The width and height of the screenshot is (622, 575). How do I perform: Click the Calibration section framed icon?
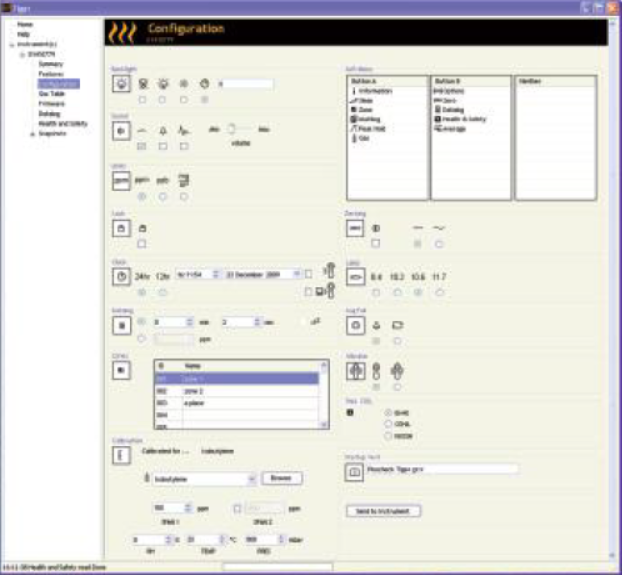(121, 455)
